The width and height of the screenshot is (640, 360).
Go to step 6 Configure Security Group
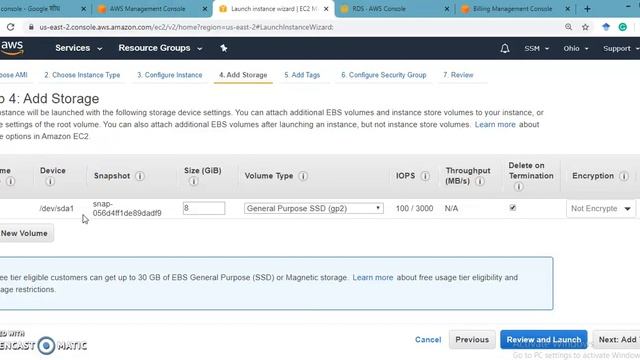pos(384,75)
